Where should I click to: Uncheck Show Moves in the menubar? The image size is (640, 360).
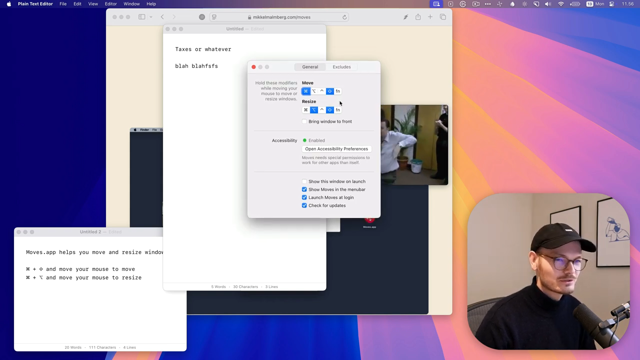pos(304,189)
